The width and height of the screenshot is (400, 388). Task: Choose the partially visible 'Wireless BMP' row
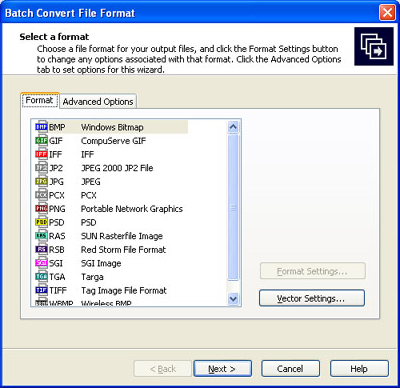[111, 303]
